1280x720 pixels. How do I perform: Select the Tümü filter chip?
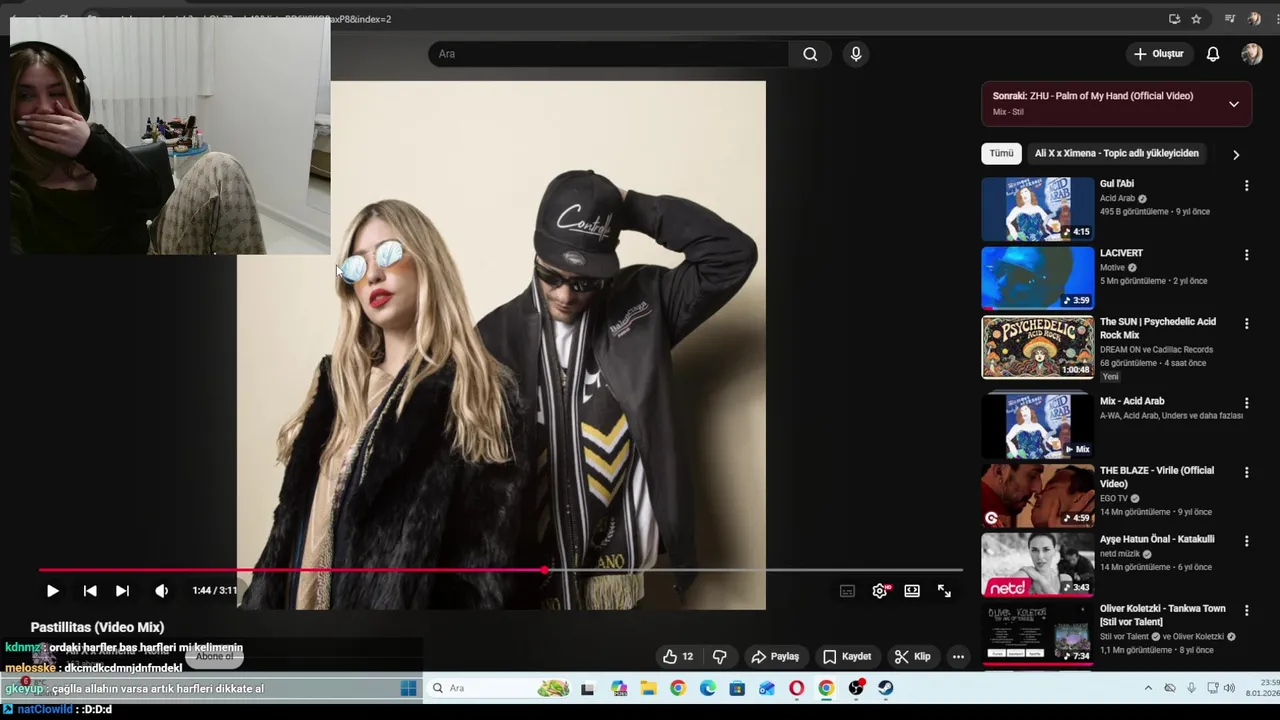(1001, 153)
